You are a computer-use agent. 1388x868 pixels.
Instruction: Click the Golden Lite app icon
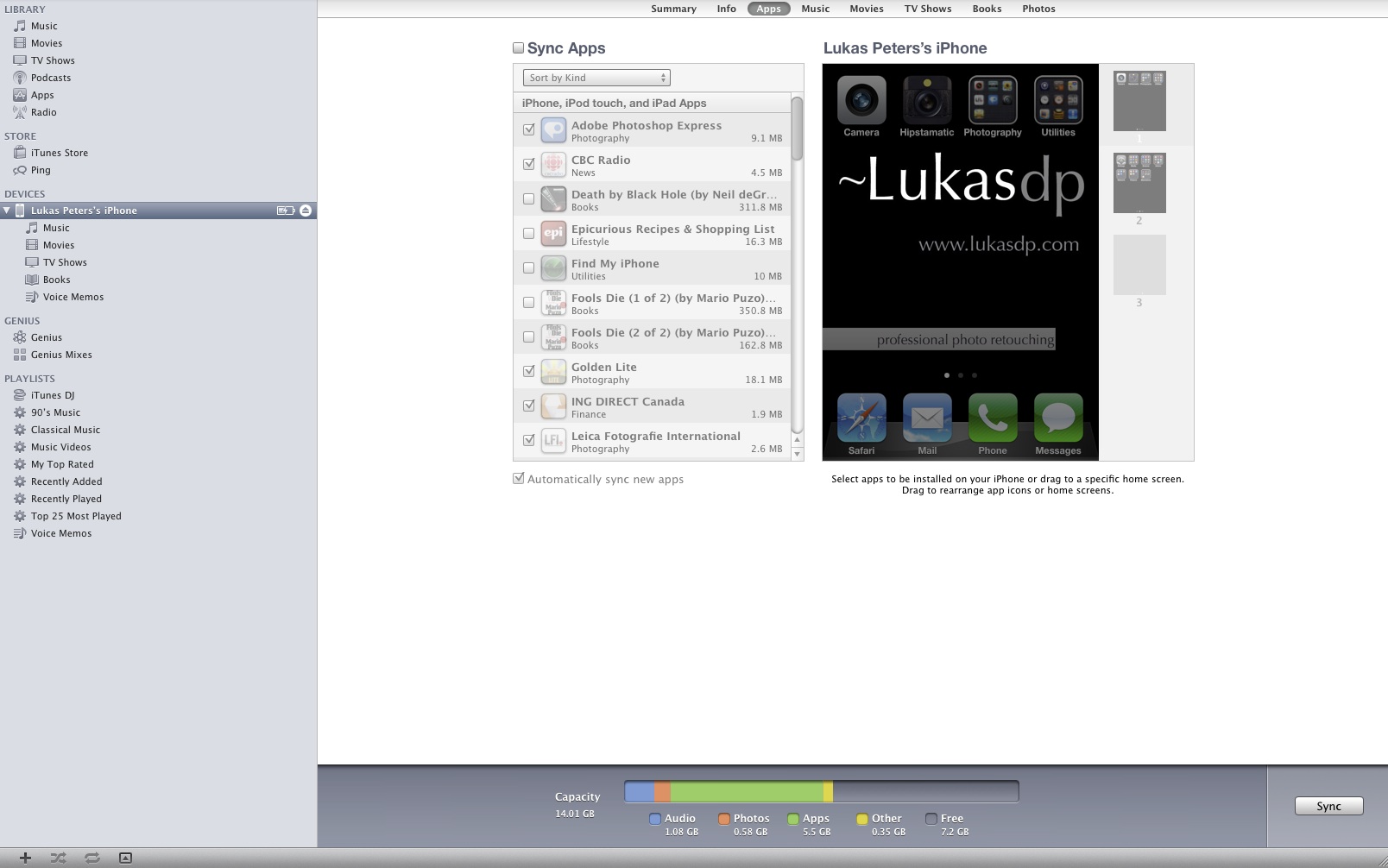point(553,371)
